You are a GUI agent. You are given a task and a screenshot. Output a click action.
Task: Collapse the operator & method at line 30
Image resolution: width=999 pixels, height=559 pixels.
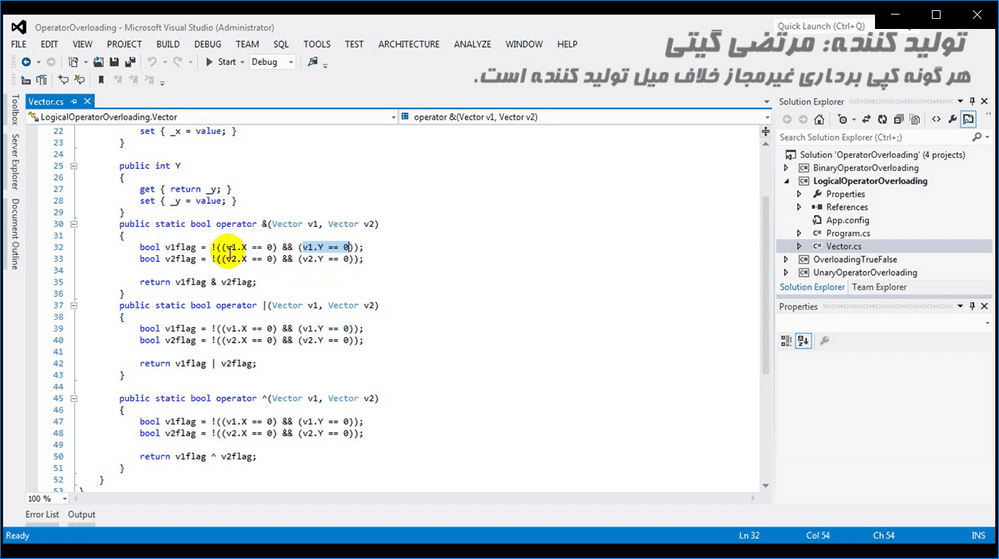coord(74,224)
